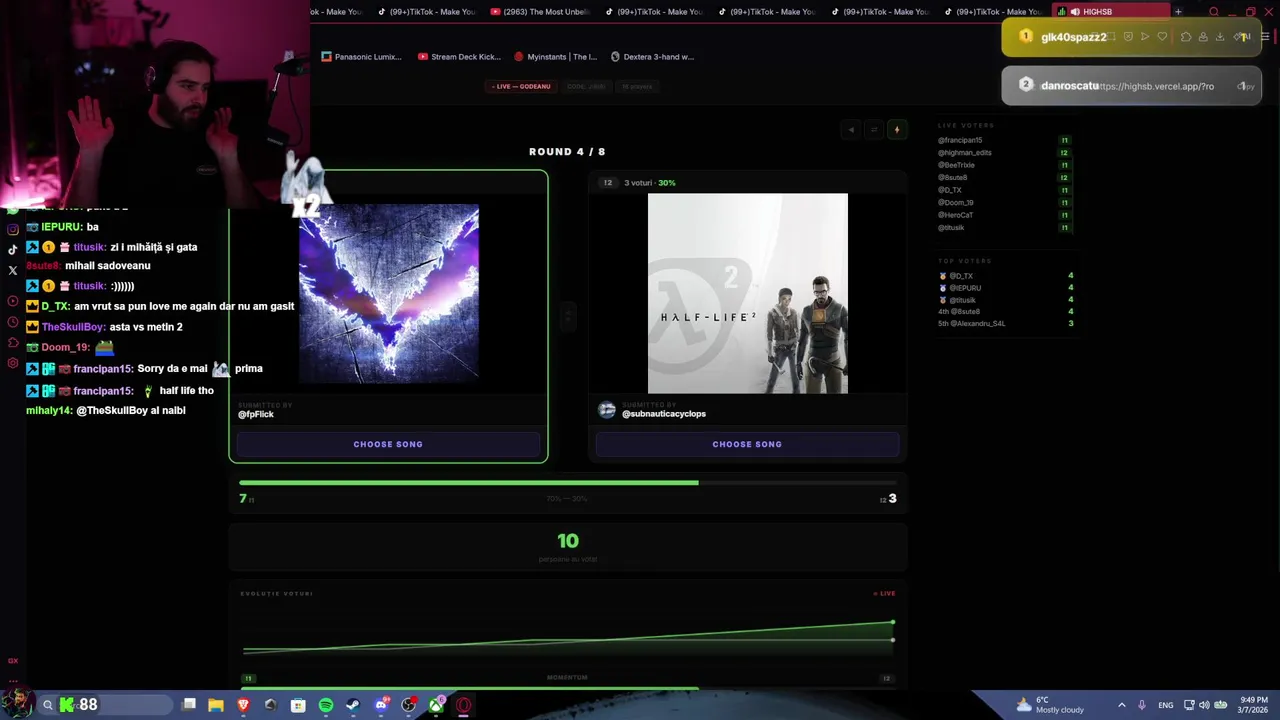Screen dimensions: 1280x720
Task: Switch to the active HIGHSB browser tab
Action: (1112, 12)
